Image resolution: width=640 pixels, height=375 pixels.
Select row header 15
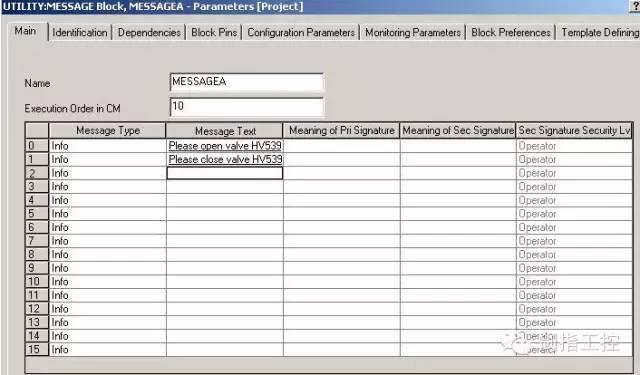[x=37, y=349]
